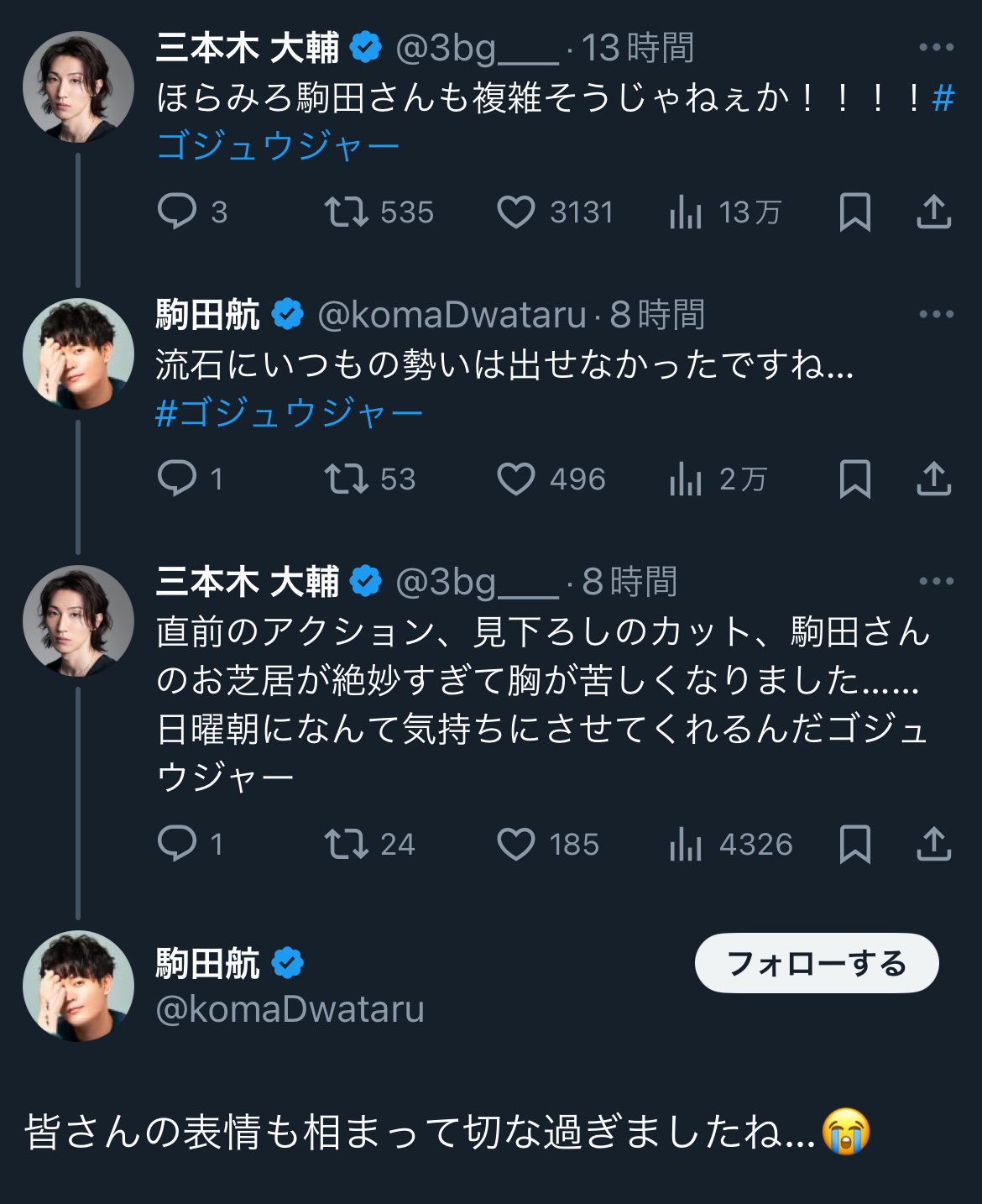982x1204 pixels.
Task: Open the blue #ゴジュウジャー hashtag in 駒田航's tweet
Action: (290, 413)
